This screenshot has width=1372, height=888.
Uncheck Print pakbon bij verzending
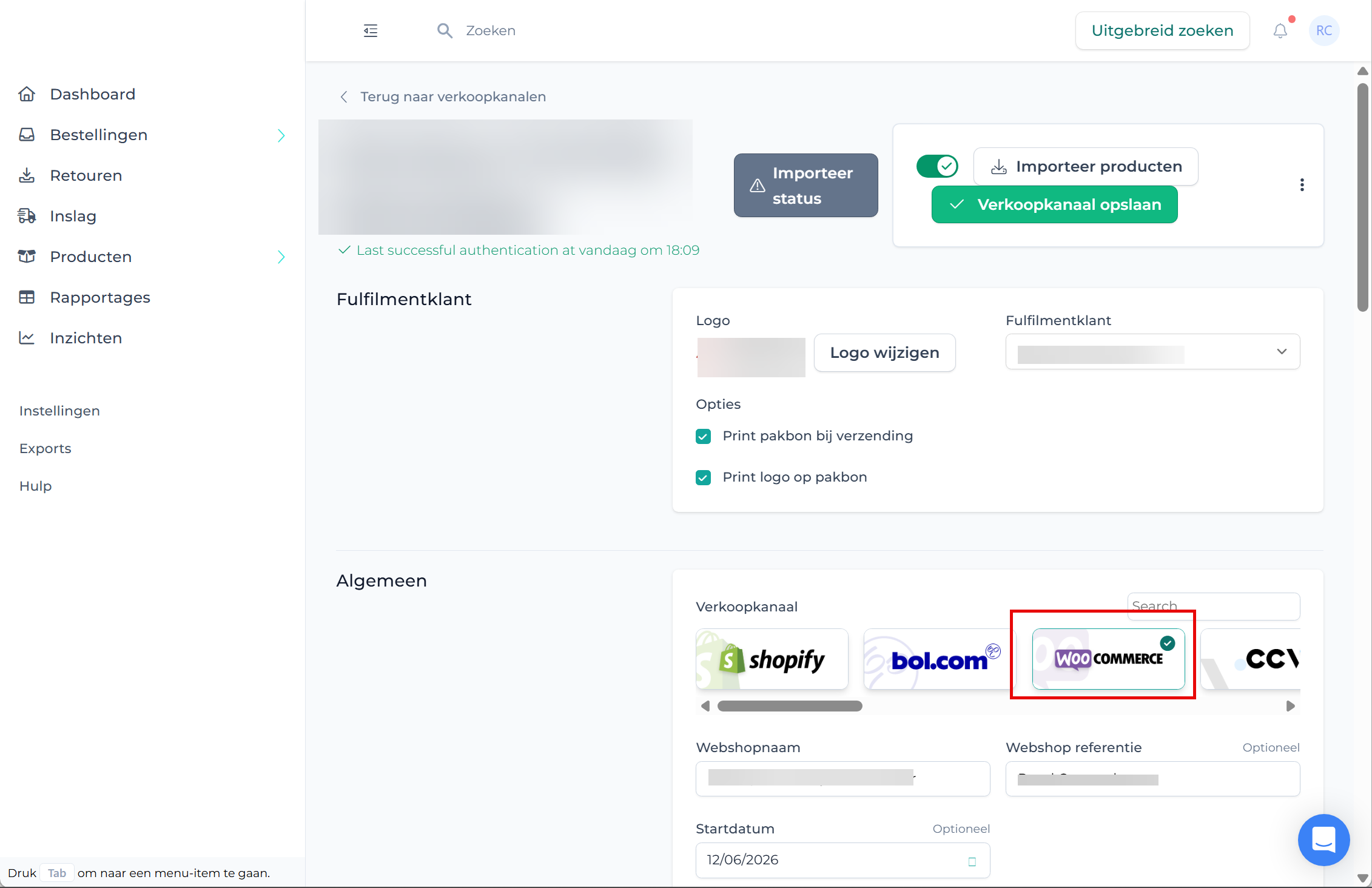703,436
